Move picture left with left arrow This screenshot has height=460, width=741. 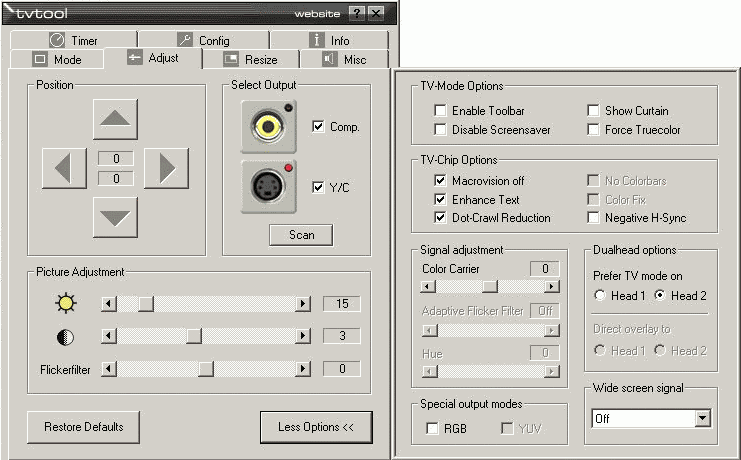pos(64,168)
